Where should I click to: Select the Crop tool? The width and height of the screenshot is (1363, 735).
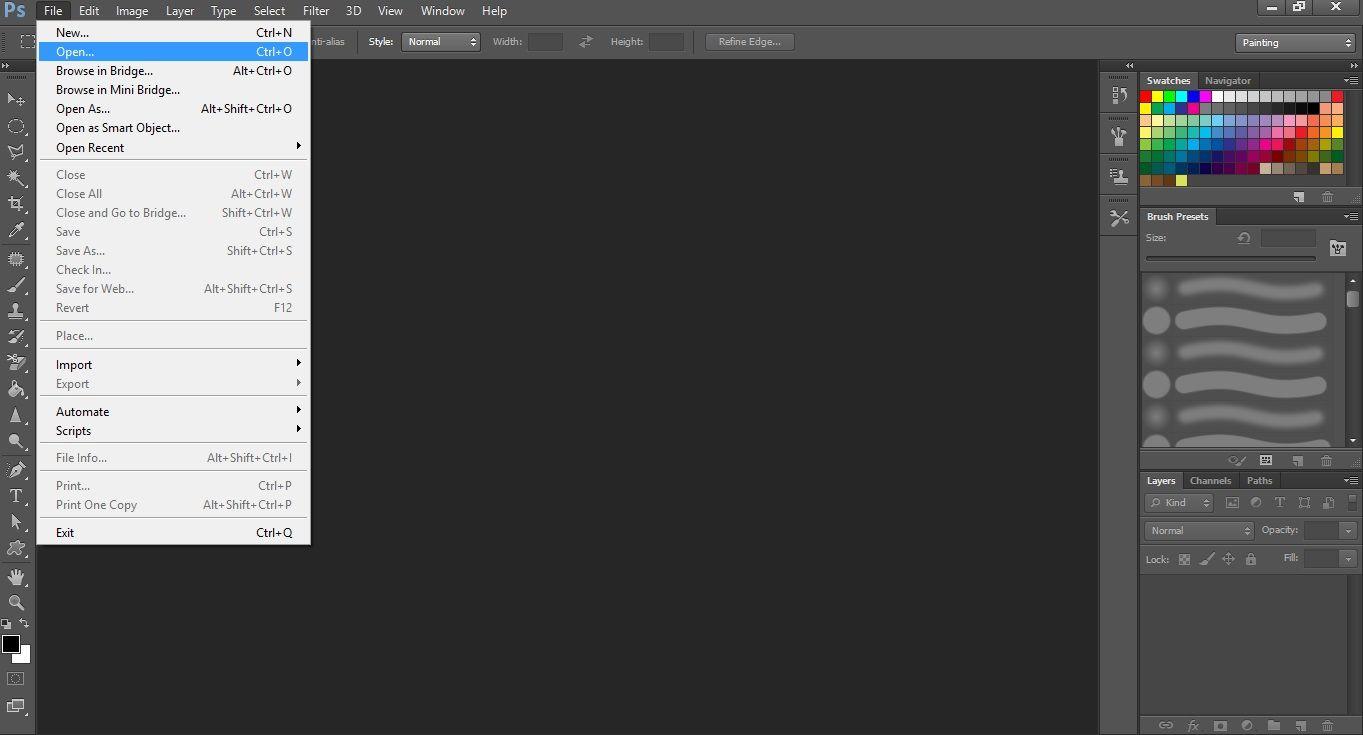coord(16,204)
